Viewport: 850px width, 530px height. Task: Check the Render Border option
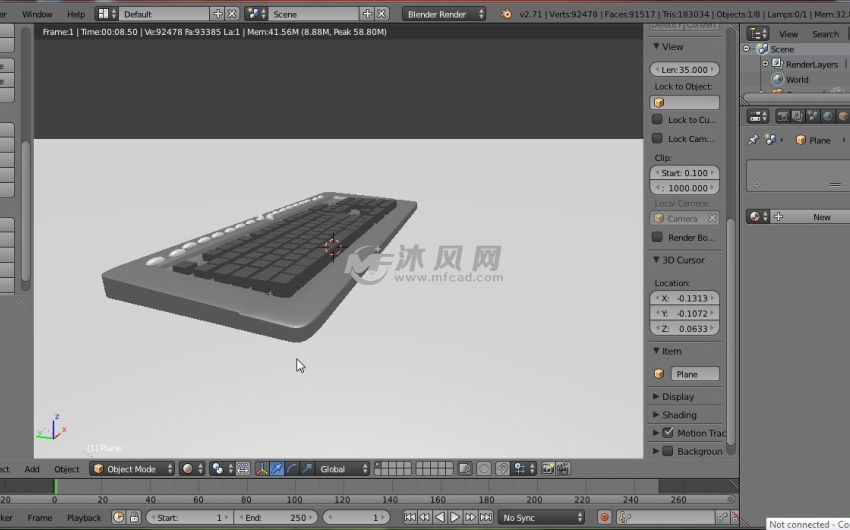(658, 237)
